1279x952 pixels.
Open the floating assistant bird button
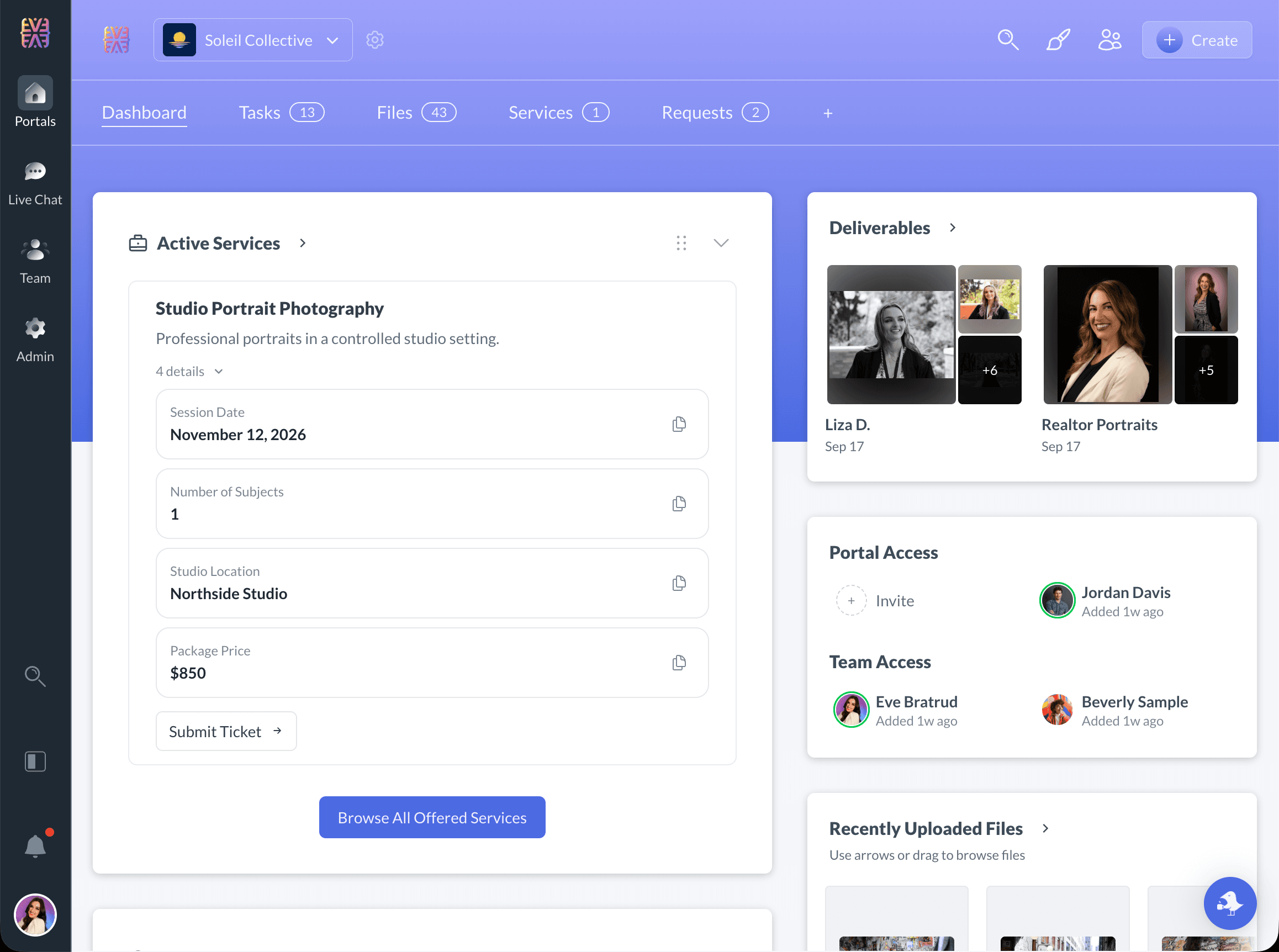(x=1230, y=903)
